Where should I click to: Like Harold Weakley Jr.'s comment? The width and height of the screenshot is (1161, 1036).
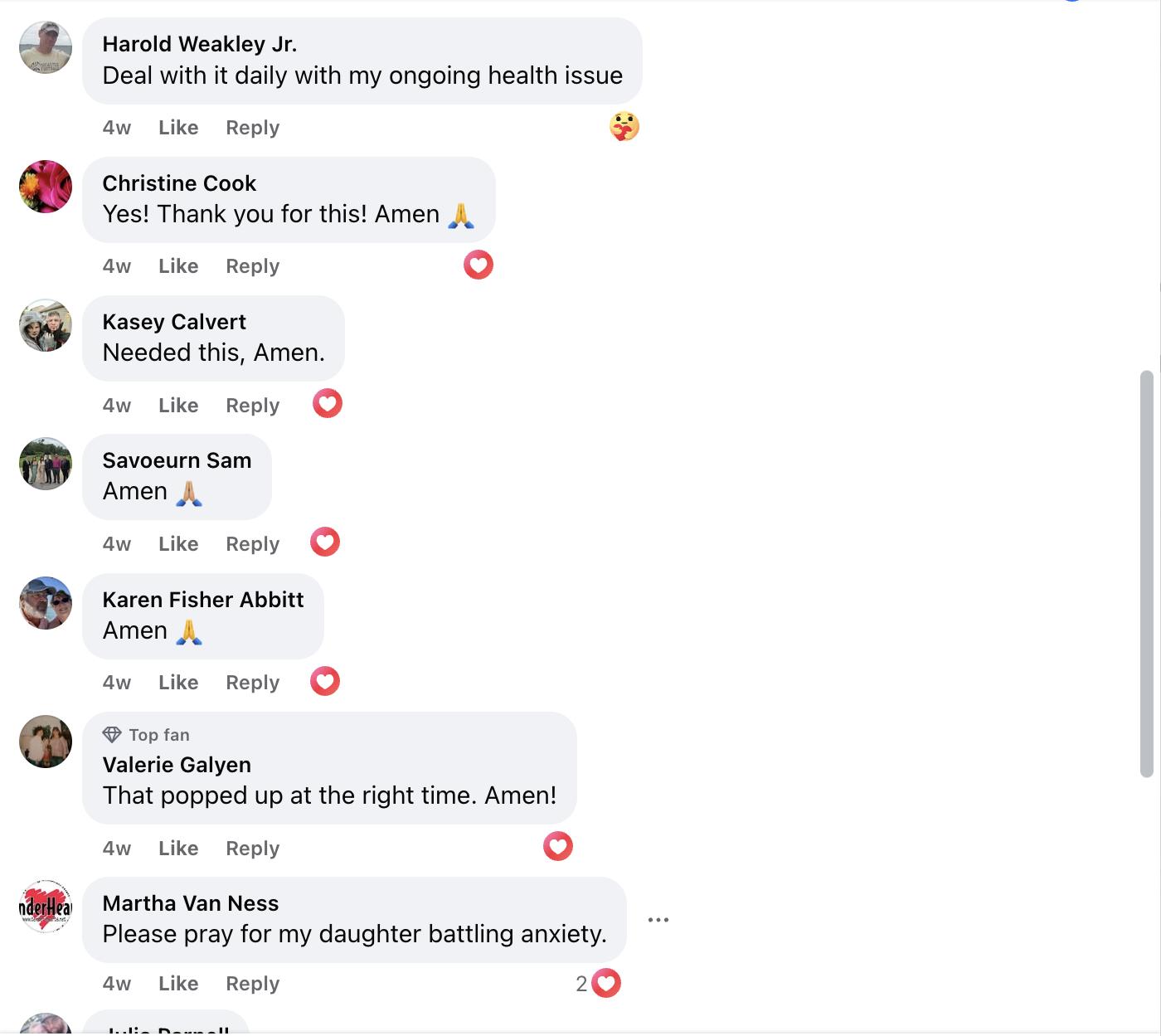coord(178,128)
